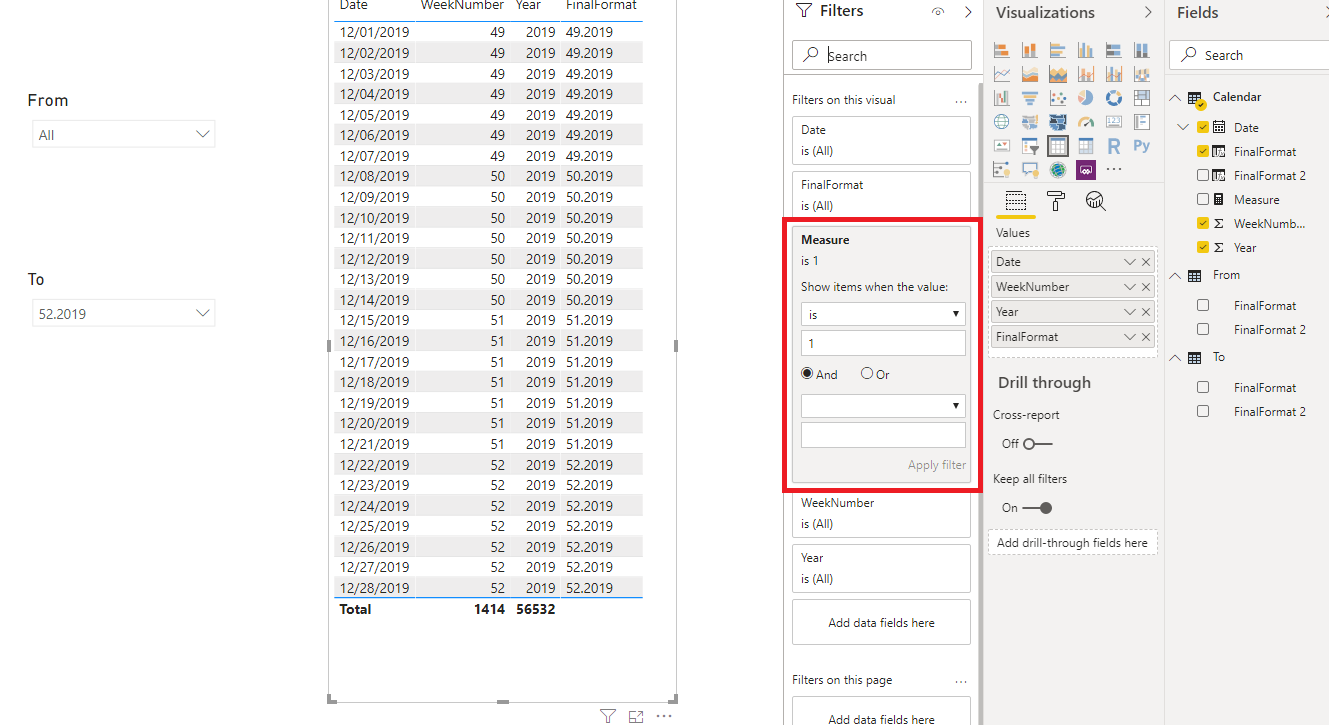Image resolution: width=1329 pixels, height=725 pixels.
Task: Select the And radio button
Action: click(807, 374)
